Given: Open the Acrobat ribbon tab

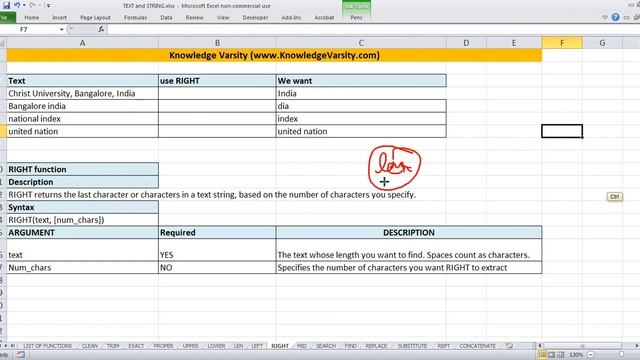Looking at the screenshot, I should pos(324,18).
